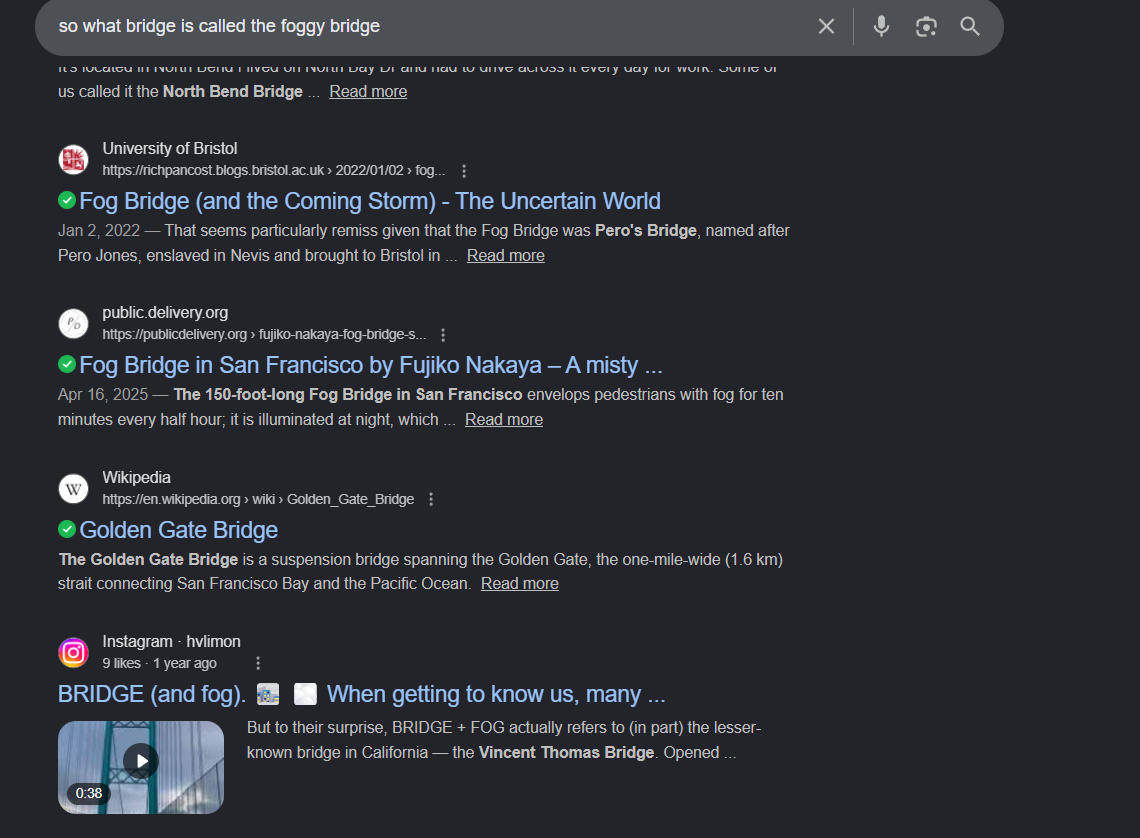Open public.delivery.org site favicon
This screenshot has height=838, width=1140.
(73, 323)
